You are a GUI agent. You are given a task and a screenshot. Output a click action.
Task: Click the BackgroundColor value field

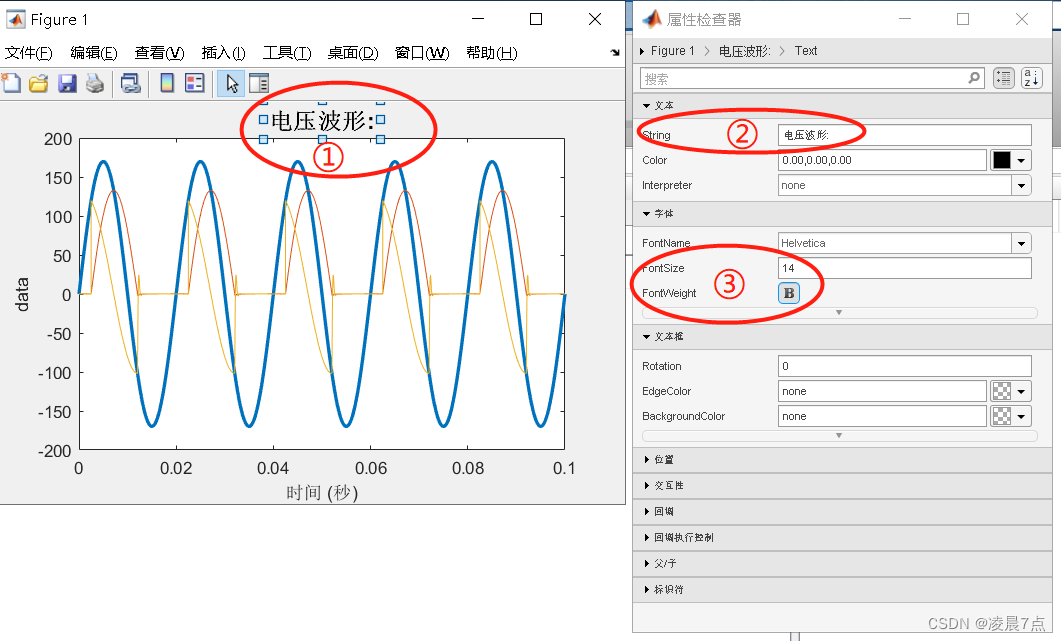[882, 416]
